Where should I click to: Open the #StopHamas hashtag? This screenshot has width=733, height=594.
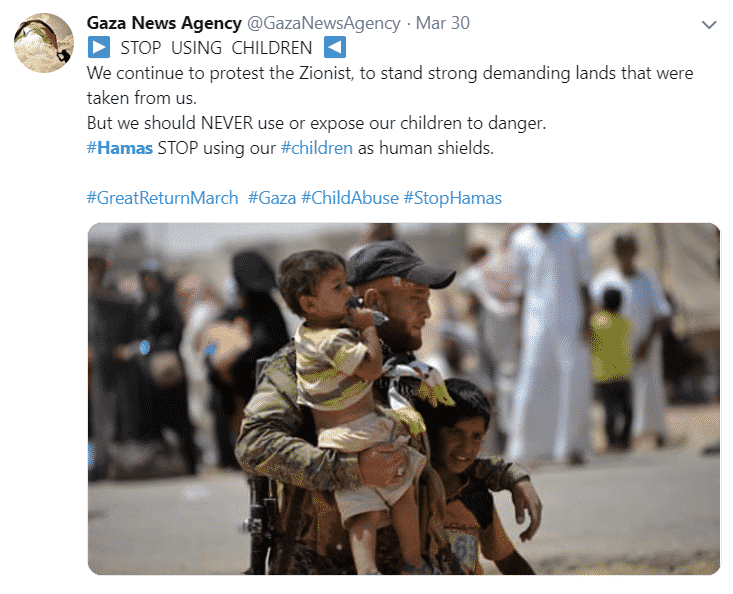[x=453, y=198]
